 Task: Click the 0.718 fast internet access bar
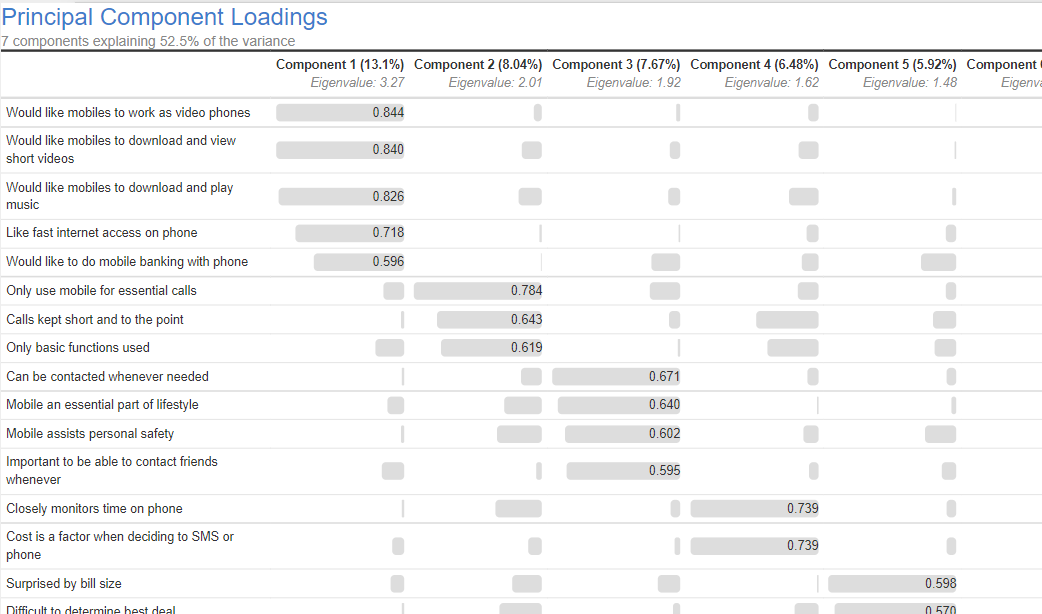[348, 232]
